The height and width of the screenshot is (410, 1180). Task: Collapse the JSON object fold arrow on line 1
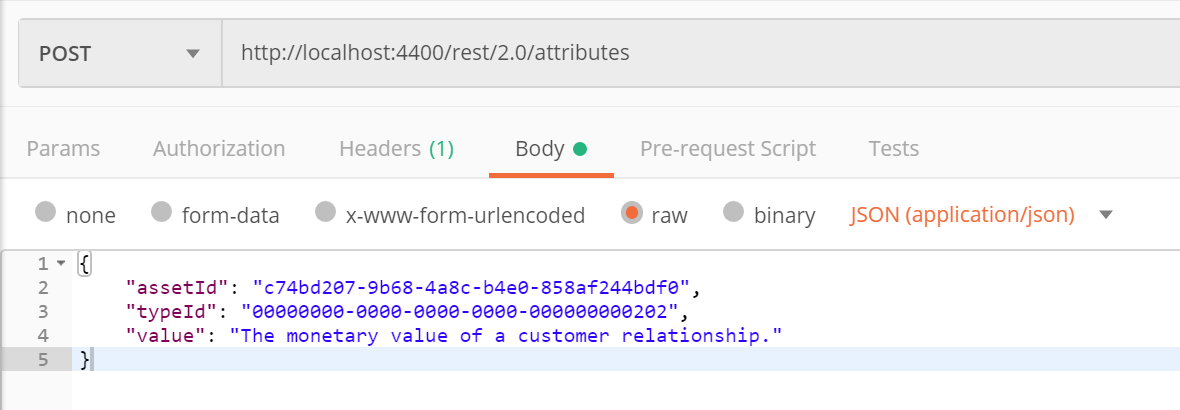point(61,264)
